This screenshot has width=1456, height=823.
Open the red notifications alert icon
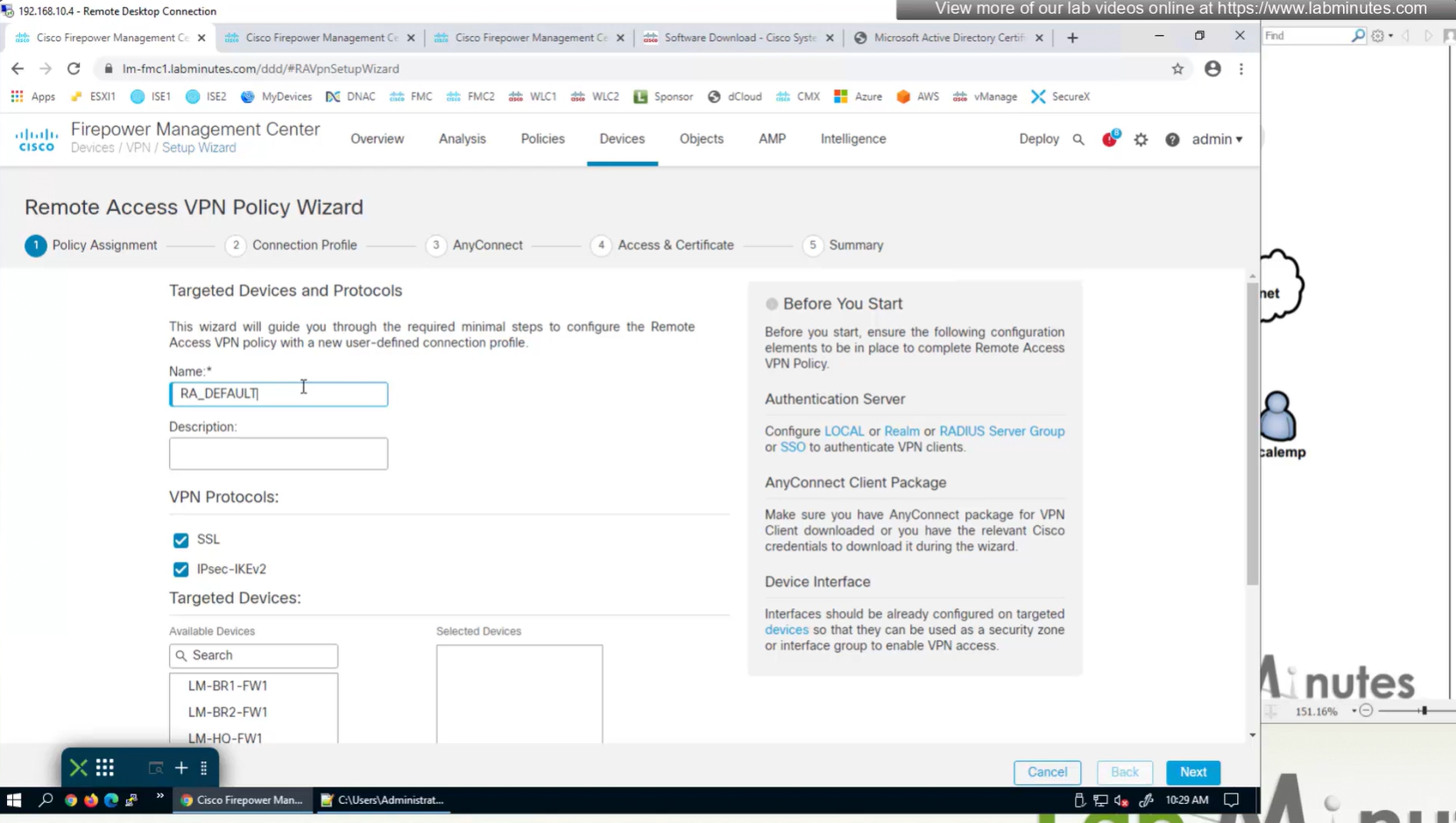pyautogui.click(x=1110, y=139)
